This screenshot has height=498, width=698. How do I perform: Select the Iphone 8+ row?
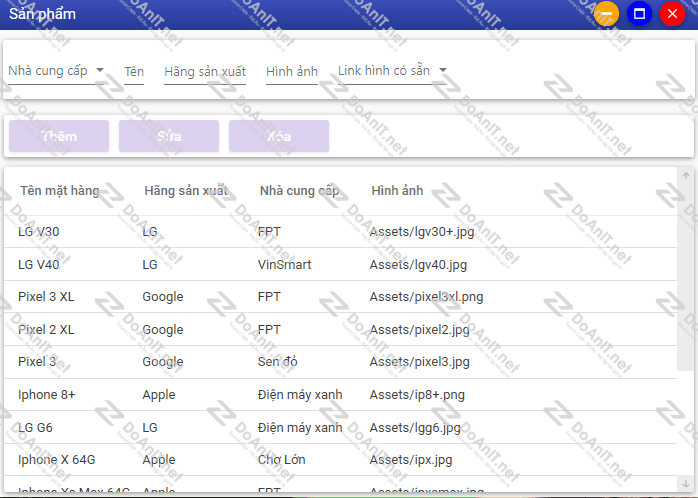click(x=341, y=395)
